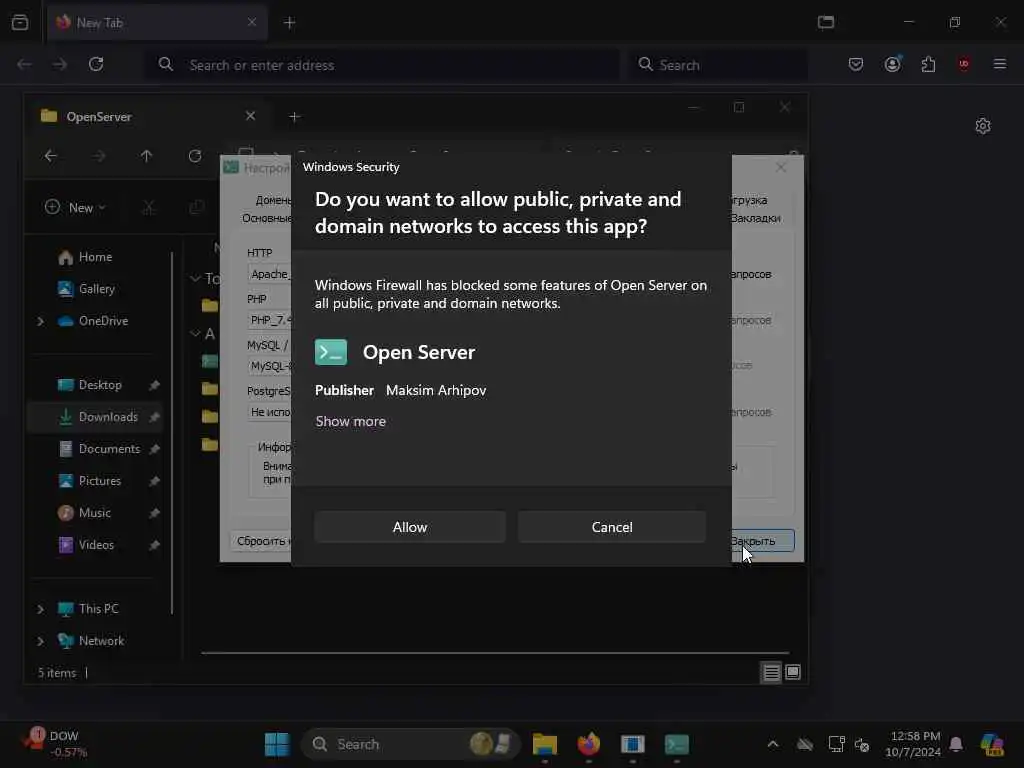Collapse the group starting with To in the file list
The height and width of the screenshot is (768, 1024).
[195, 279]
